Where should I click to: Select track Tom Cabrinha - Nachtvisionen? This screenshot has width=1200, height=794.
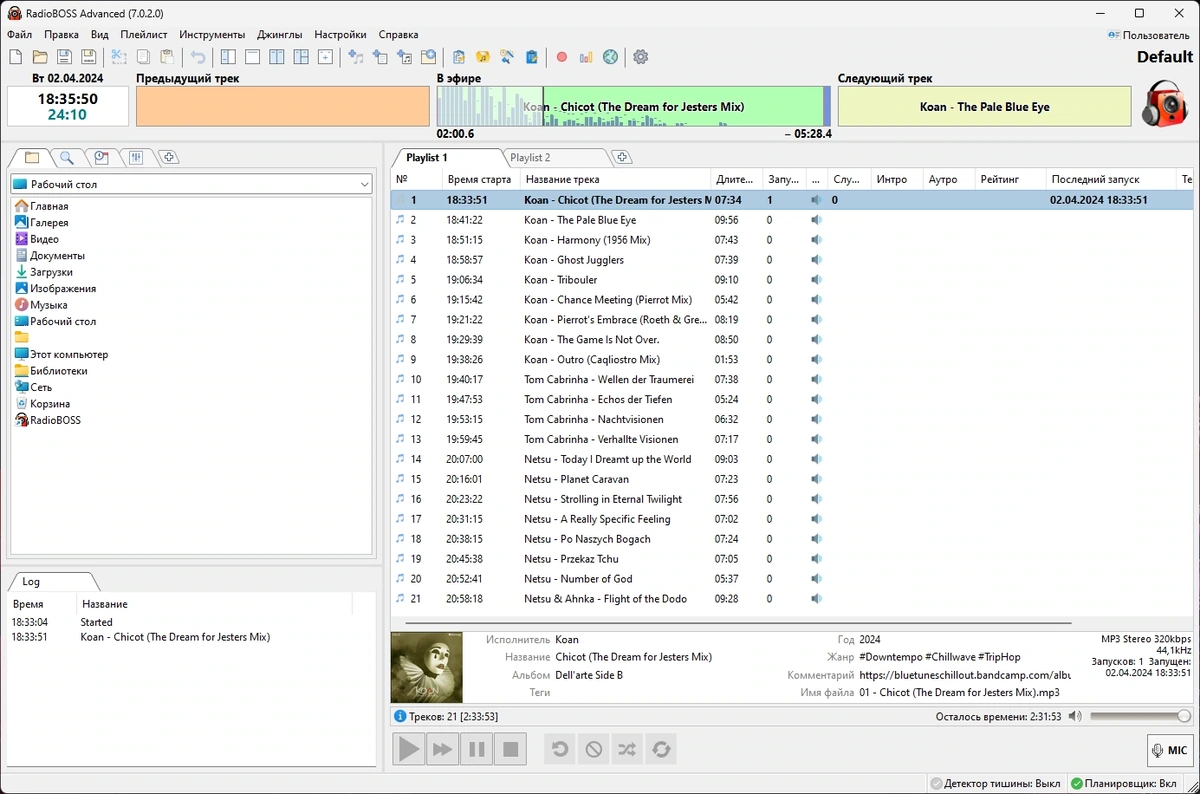tap(792, 419)
